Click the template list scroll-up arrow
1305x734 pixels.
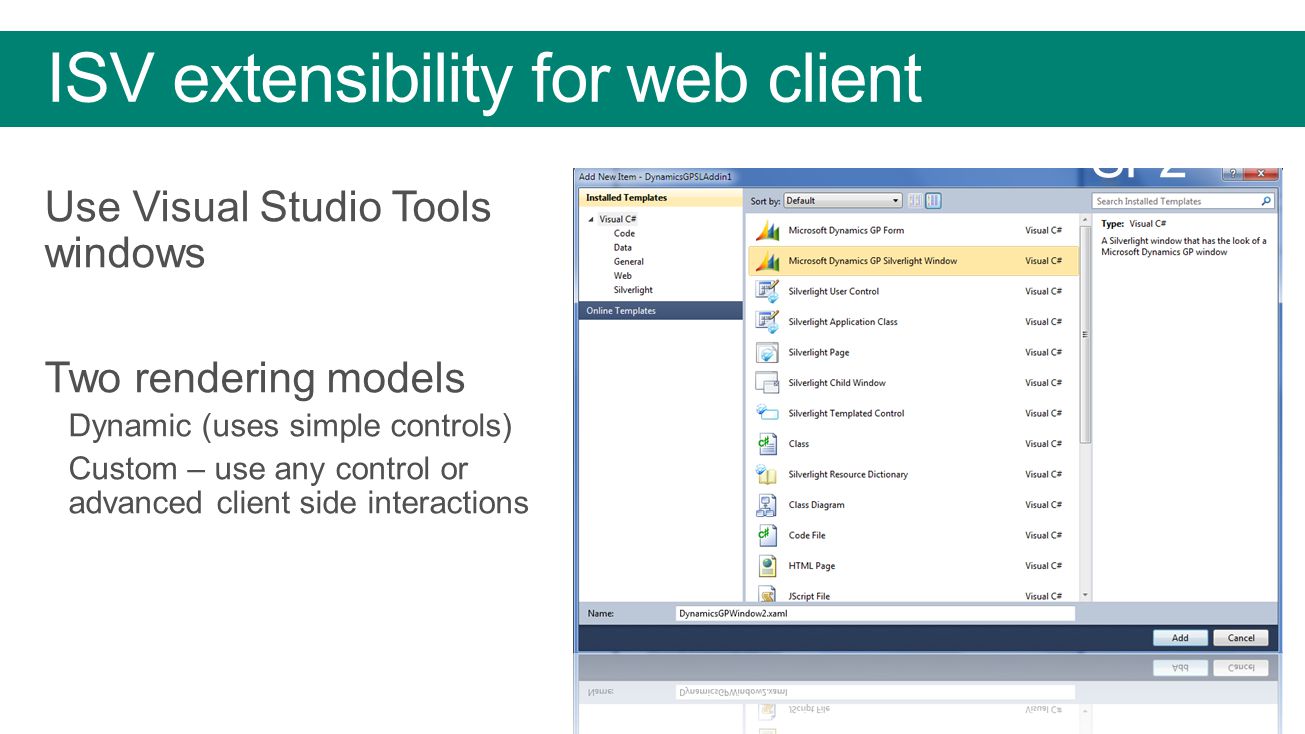(1086, 218)
